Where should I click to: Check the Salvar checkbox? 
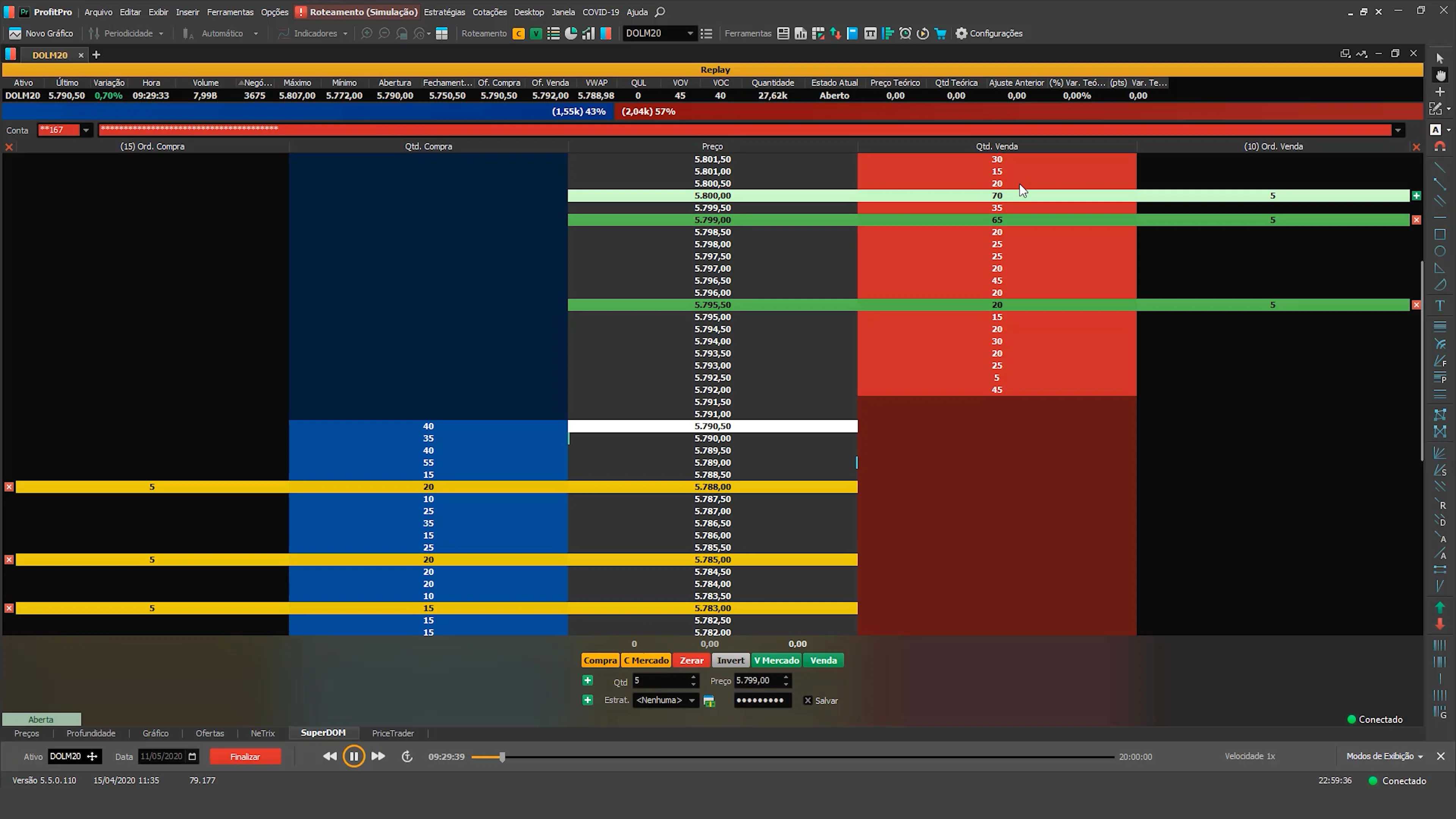click(x=808, y=700)
